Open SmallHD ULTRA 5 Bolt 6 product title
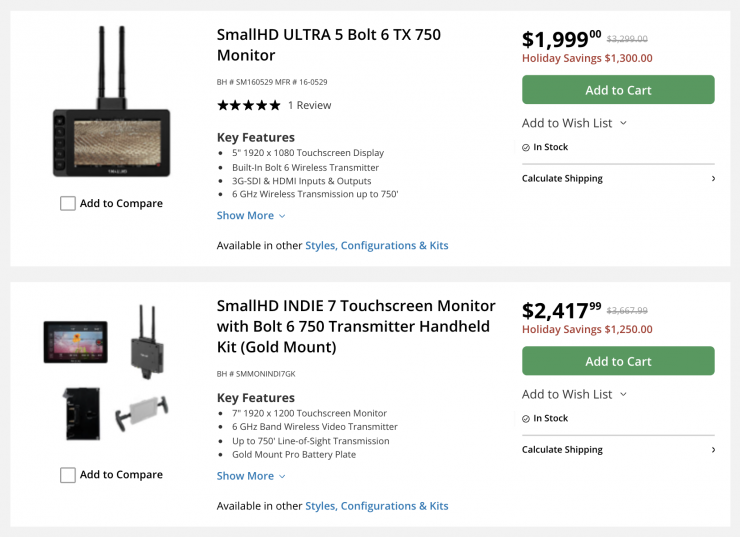740x537 pixels. (x=328, y=44)
